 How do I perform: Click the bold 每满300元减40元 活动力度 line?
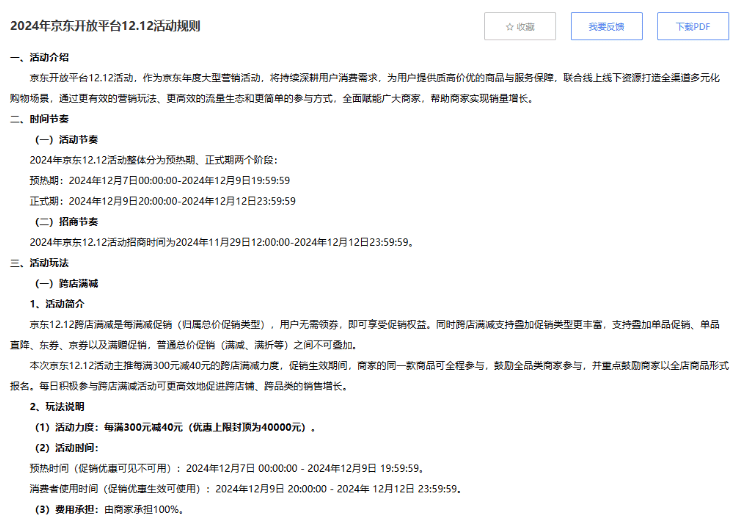(175, 428)
